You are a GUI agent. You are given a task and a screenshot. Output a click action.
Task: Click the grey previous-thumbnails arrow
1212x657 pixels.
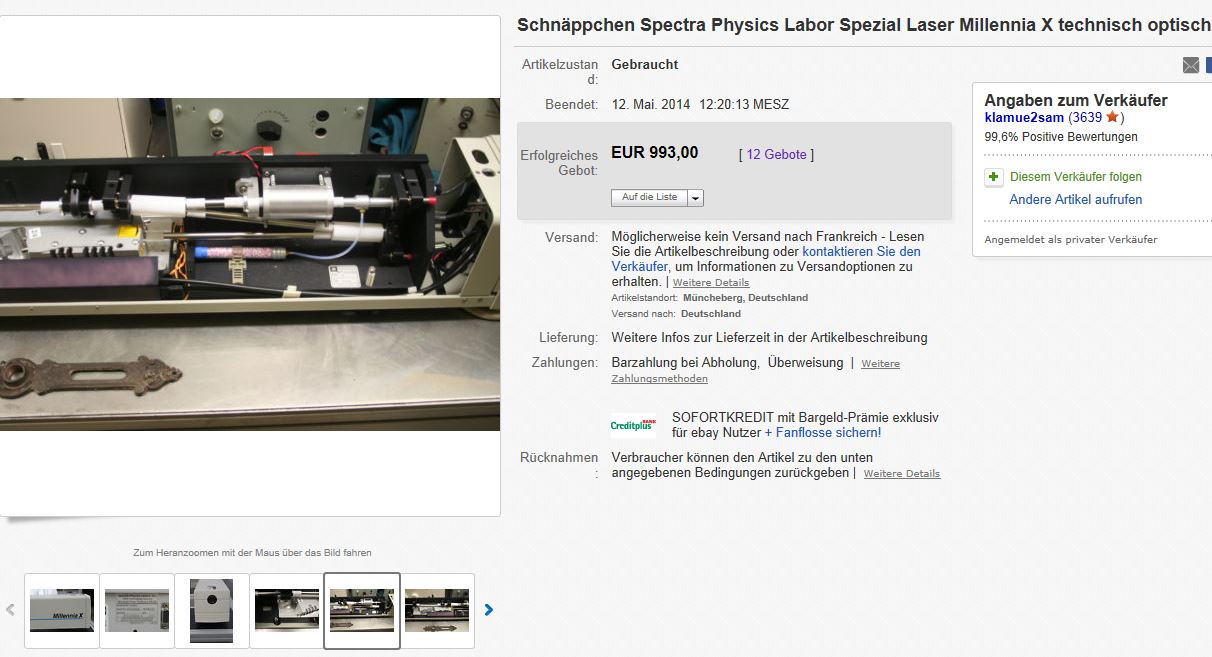click(11, 609)
